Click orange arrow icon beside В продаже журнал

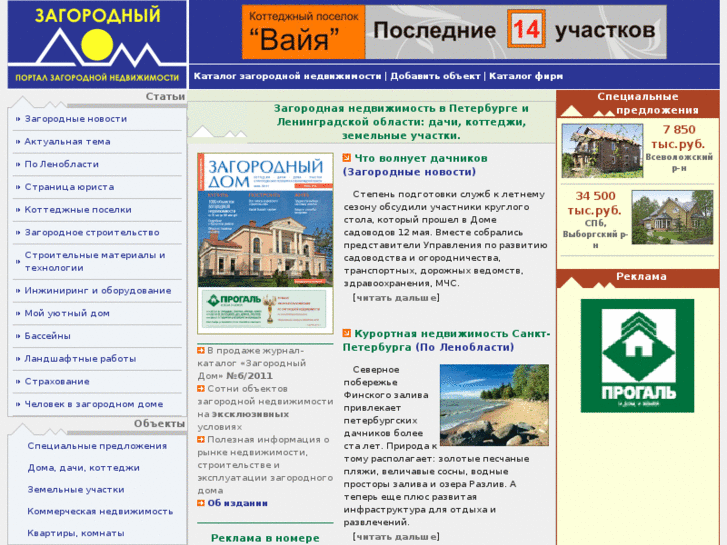click(201, 350)
